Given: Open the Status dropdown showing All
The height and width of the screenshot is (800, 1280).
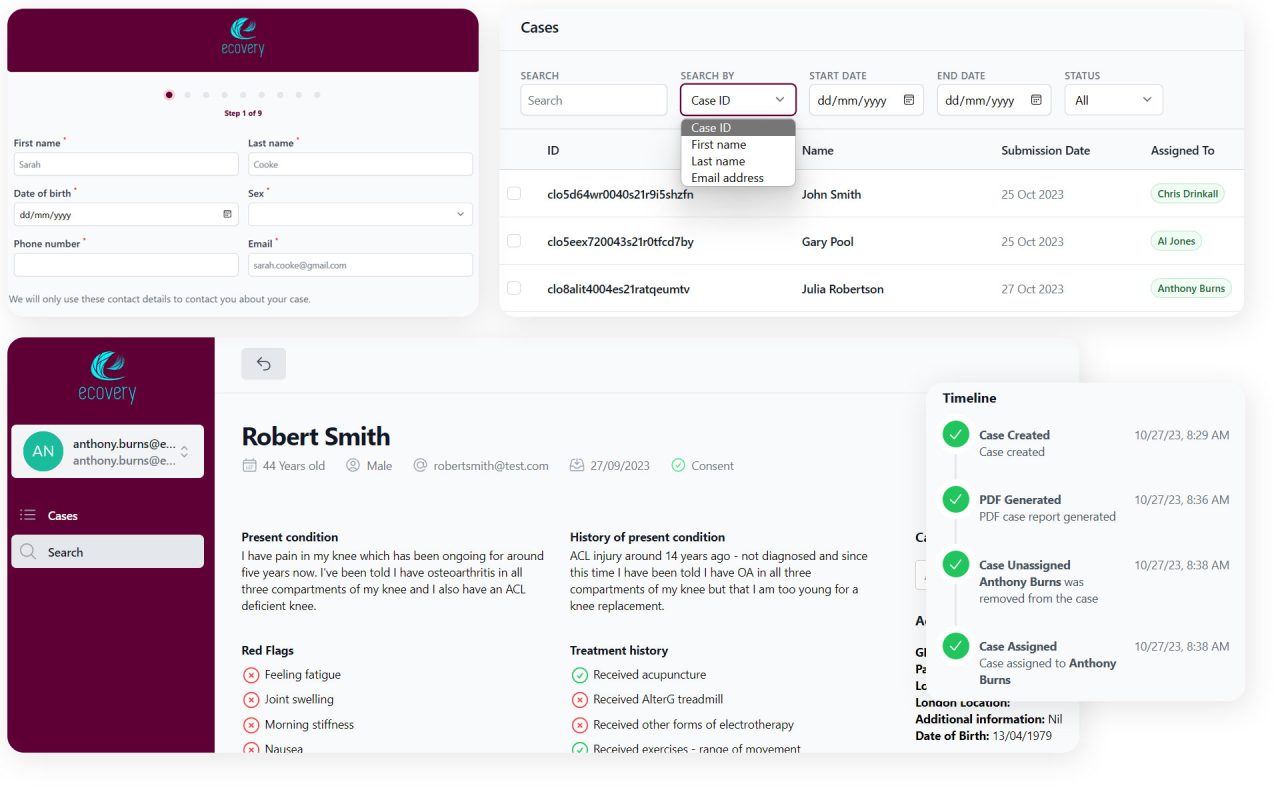Looking at the screenshot, I should point(1113,100).
